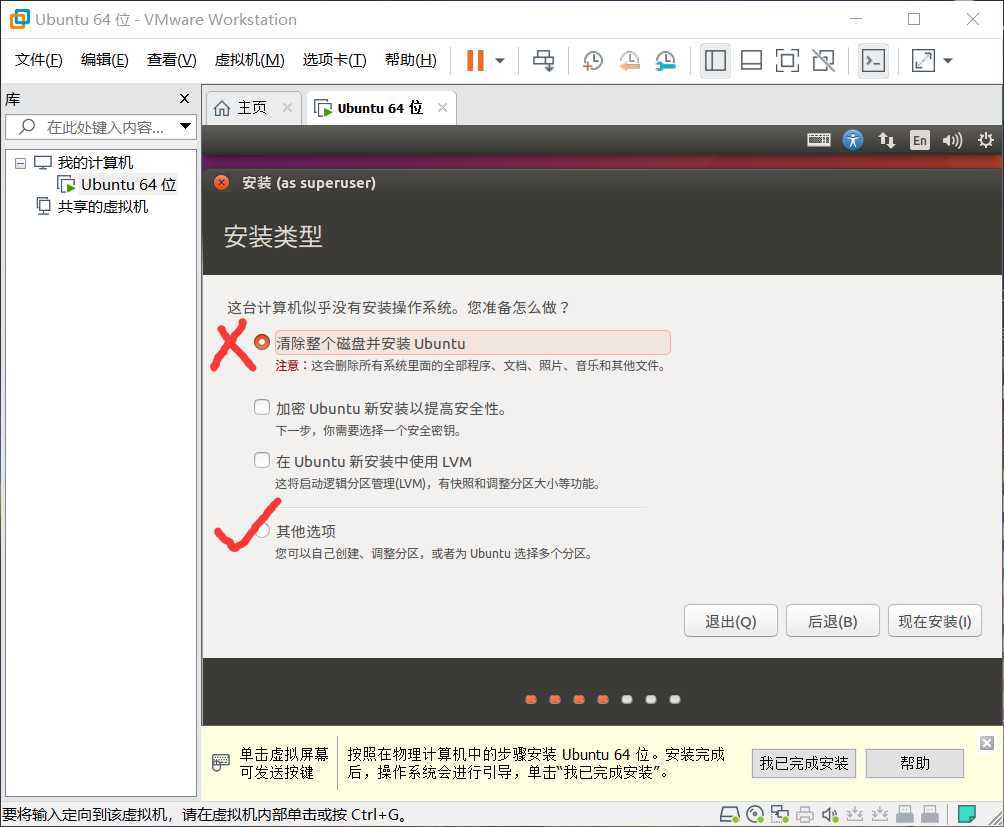Image resolution: width=1004 pixels, height=827 pixels.
Task: Close the 库 library panel
Action: 184,99
